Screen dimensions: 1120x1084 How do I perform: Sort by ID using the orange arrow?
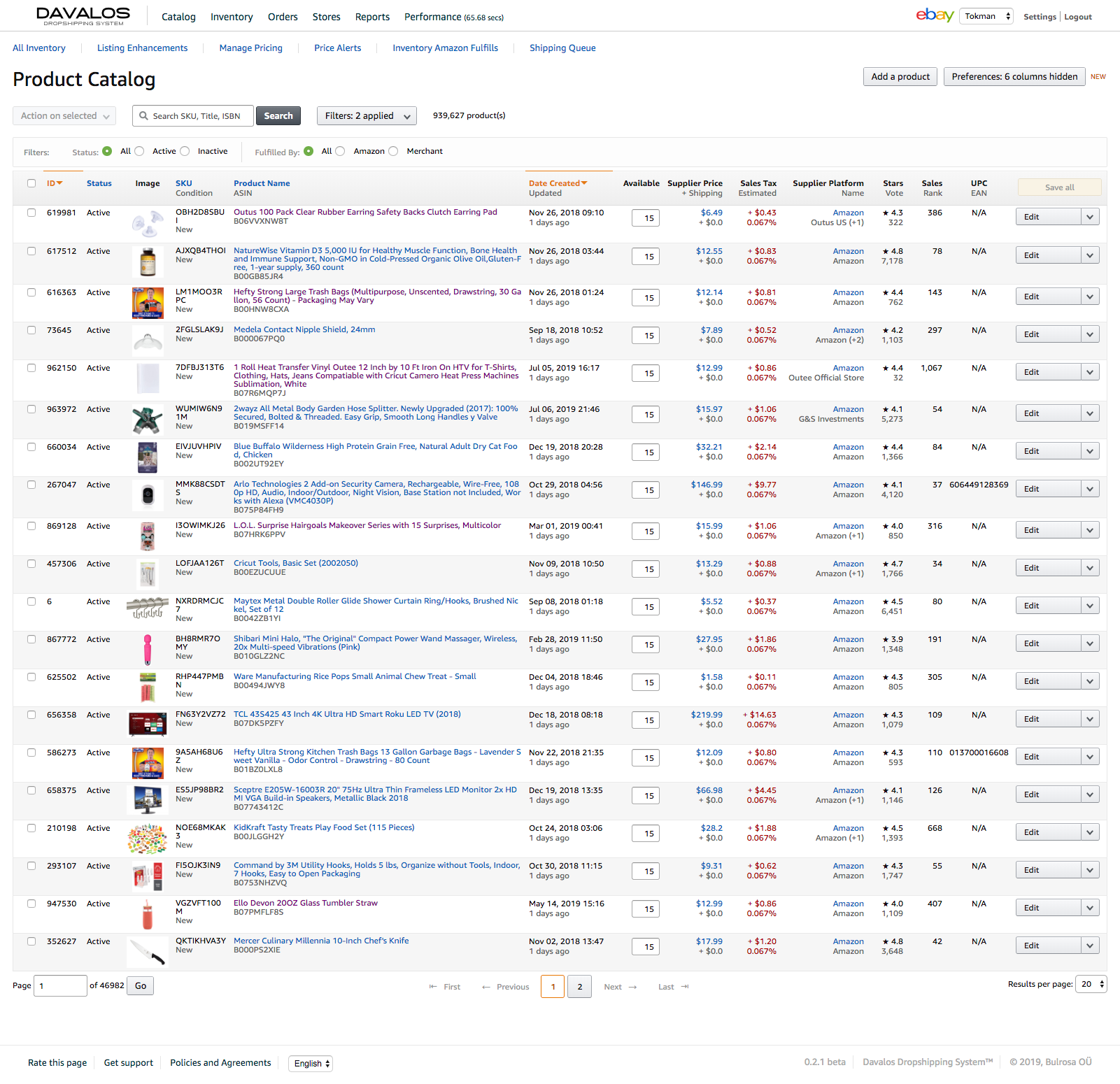click(59, 183)
